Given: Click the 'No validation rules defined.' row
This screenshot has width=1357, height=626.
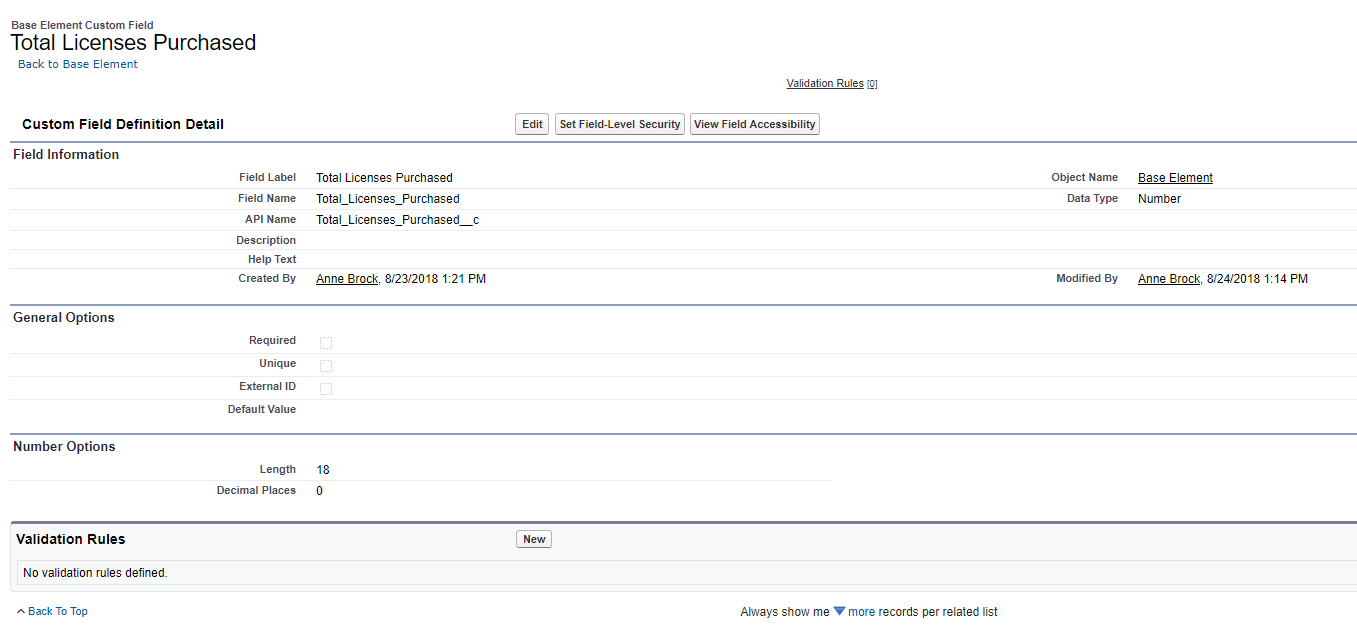Looking at the screenshot, I should coord(96,573).
